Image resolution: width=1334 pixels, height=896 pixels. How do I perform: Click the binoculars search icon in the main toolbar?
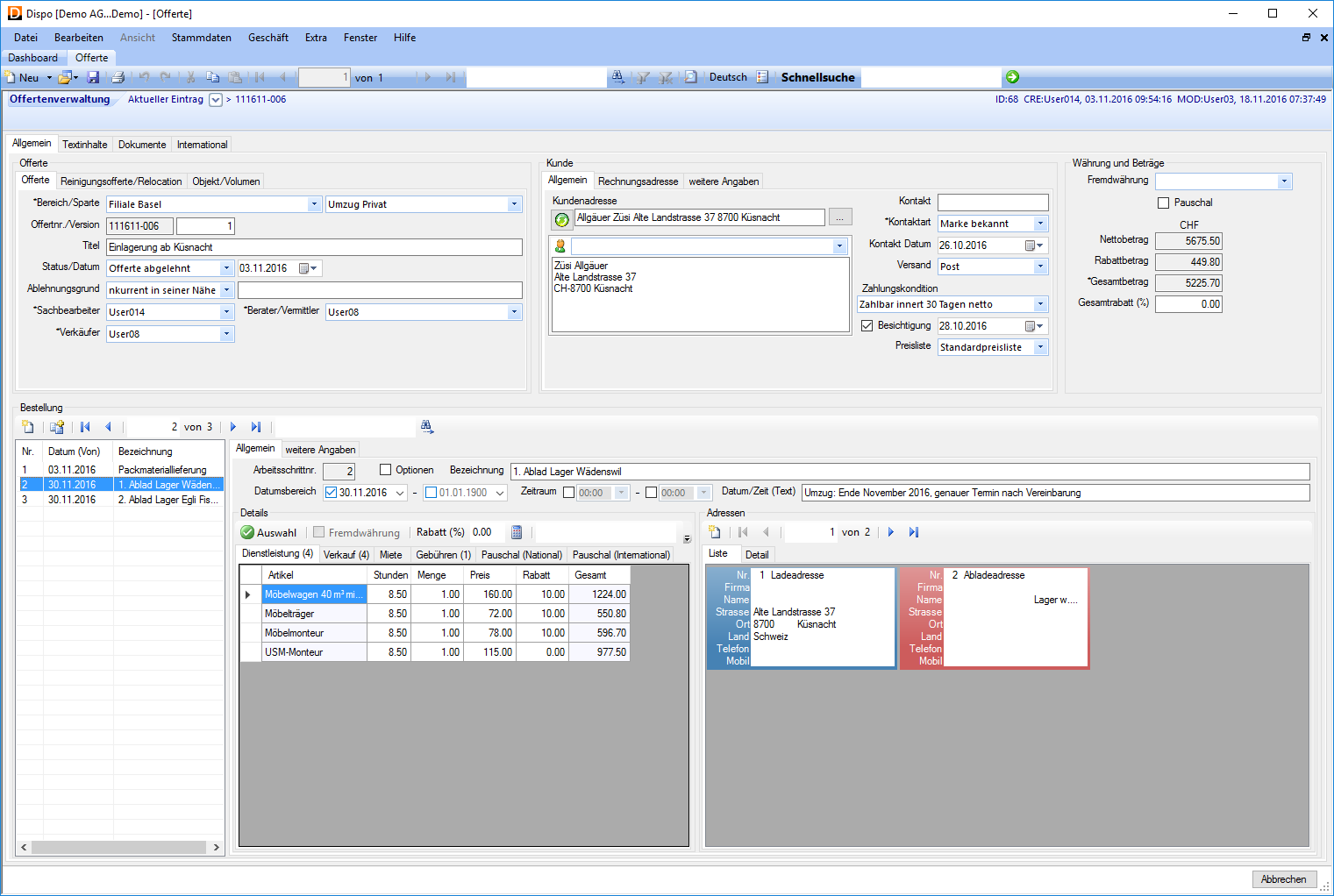click(618, 77)
